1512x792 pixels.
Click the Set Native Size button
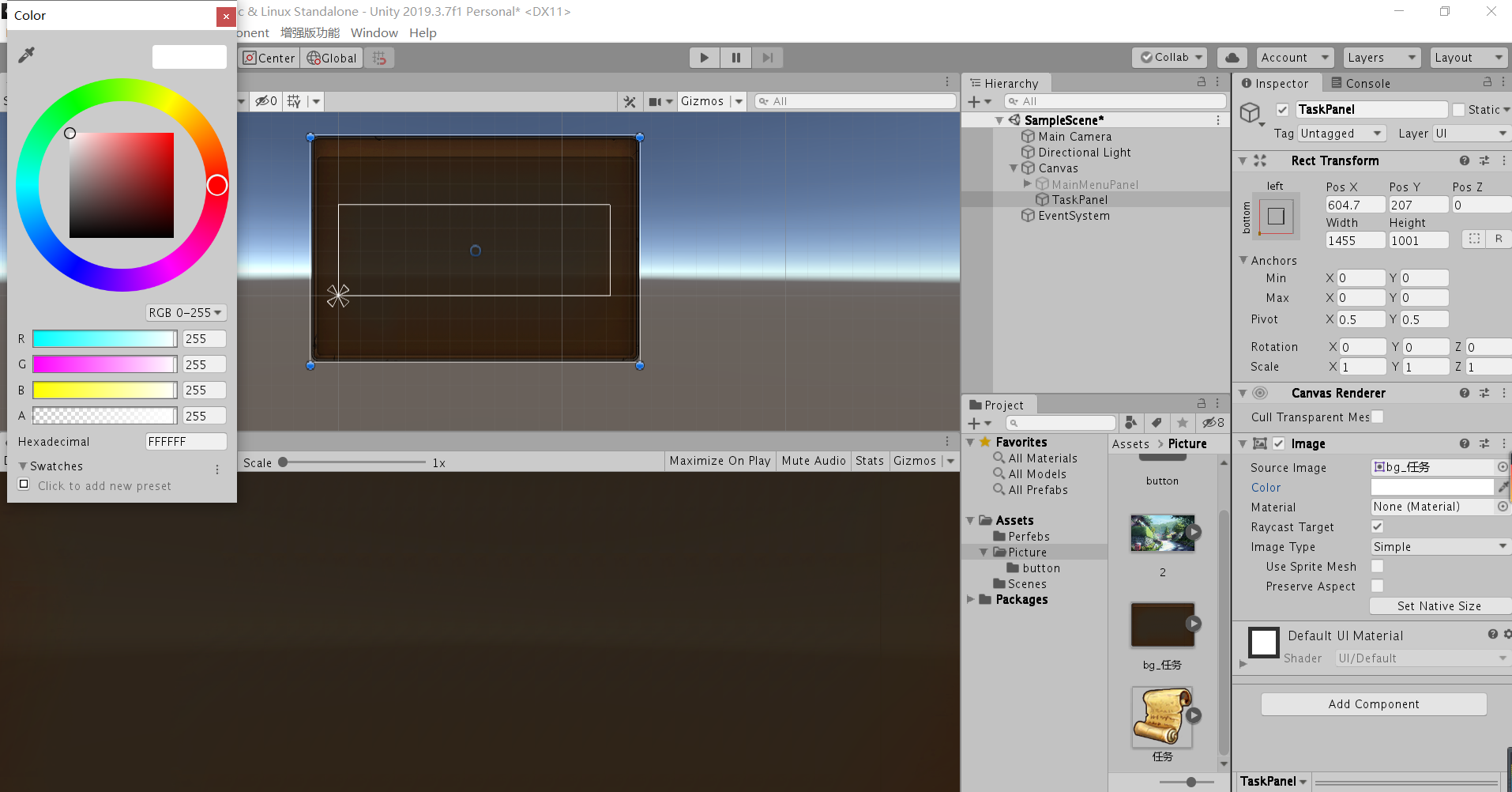tap(1439, 606)
